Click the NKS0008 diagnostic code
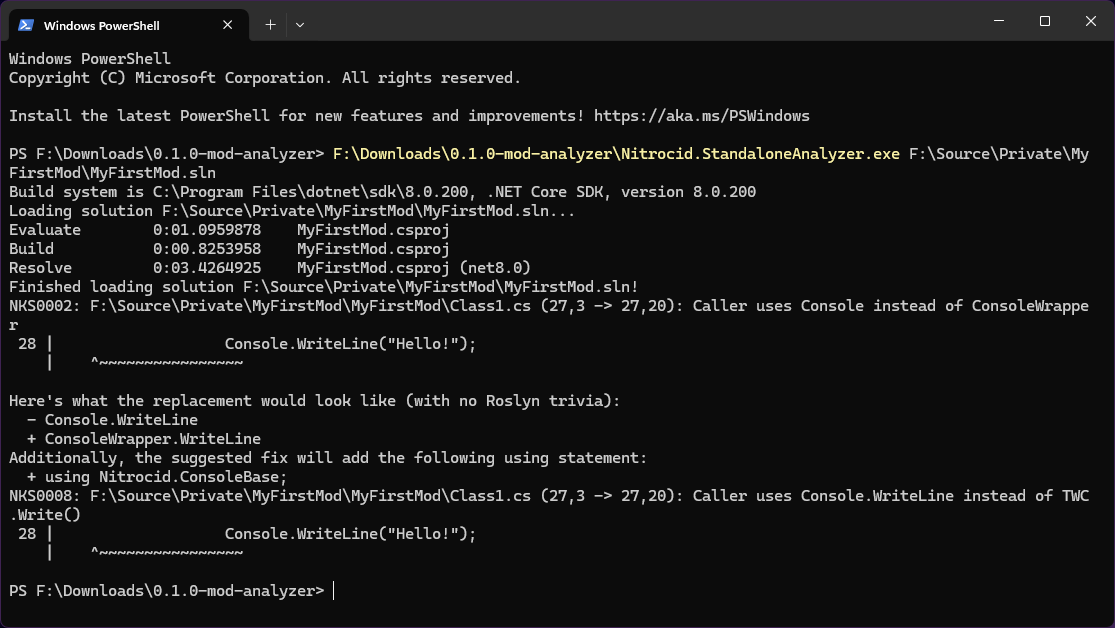1115x628 pixels. point(44,496)
